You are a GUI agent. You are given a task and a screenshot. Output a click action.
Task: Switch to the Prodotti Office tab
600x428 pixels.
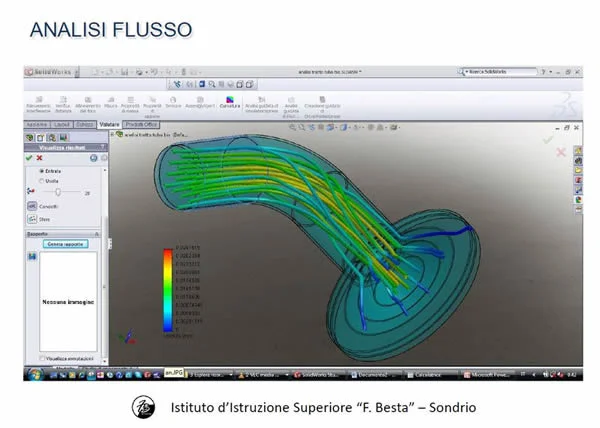click(x=137, y=123)
